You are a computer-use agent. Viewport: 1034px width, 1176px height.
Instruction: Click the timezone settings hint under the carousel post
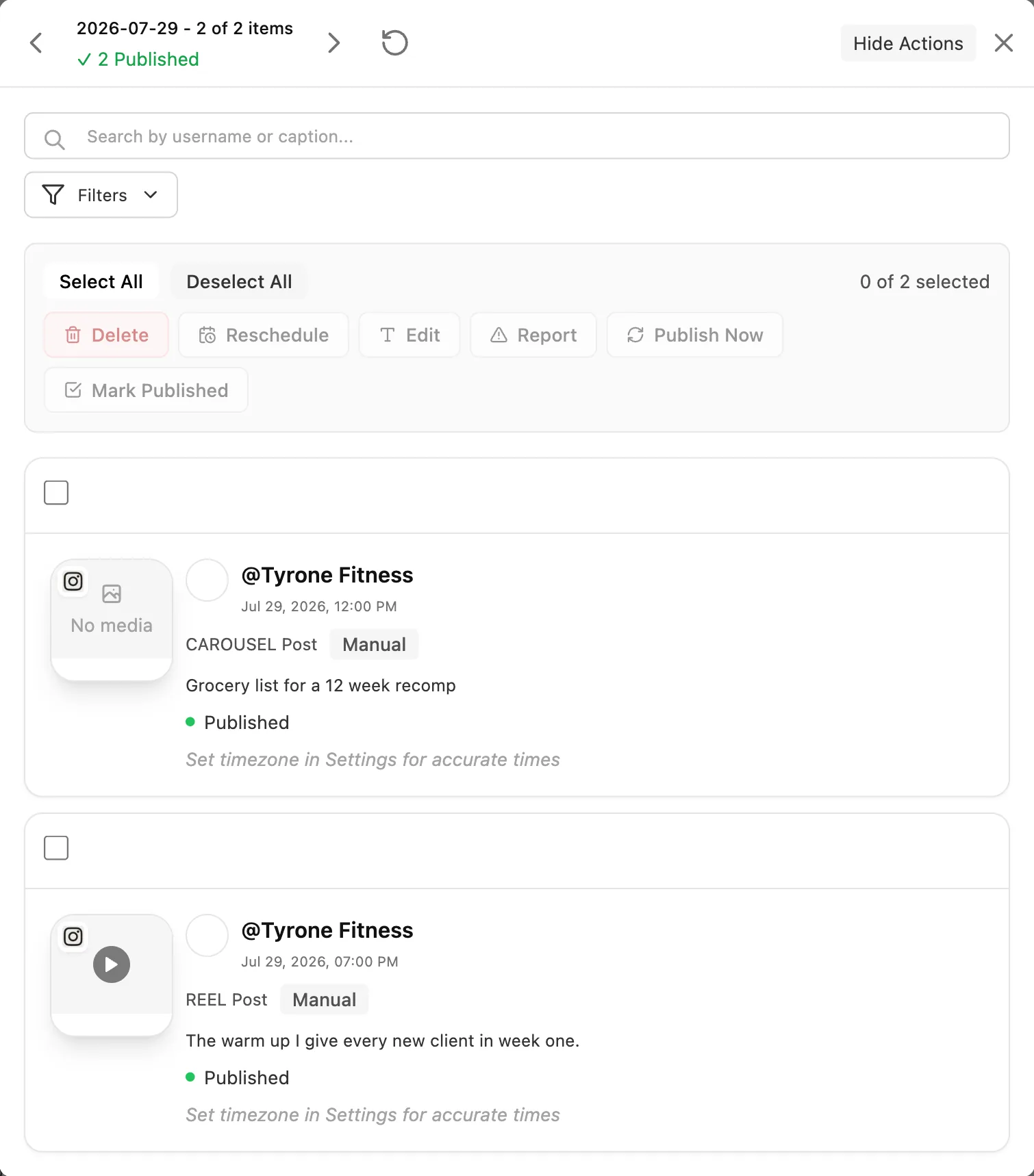373,760
